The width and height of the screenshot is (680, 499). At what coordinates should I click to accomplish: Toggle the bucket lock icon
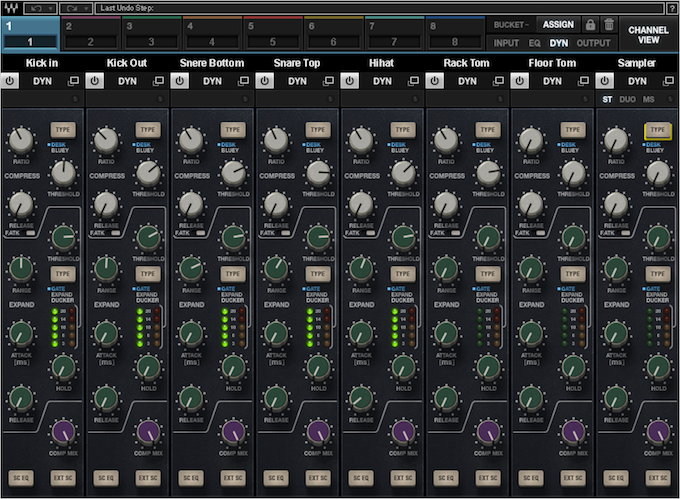pyautogui.click(x=590, y=25)
